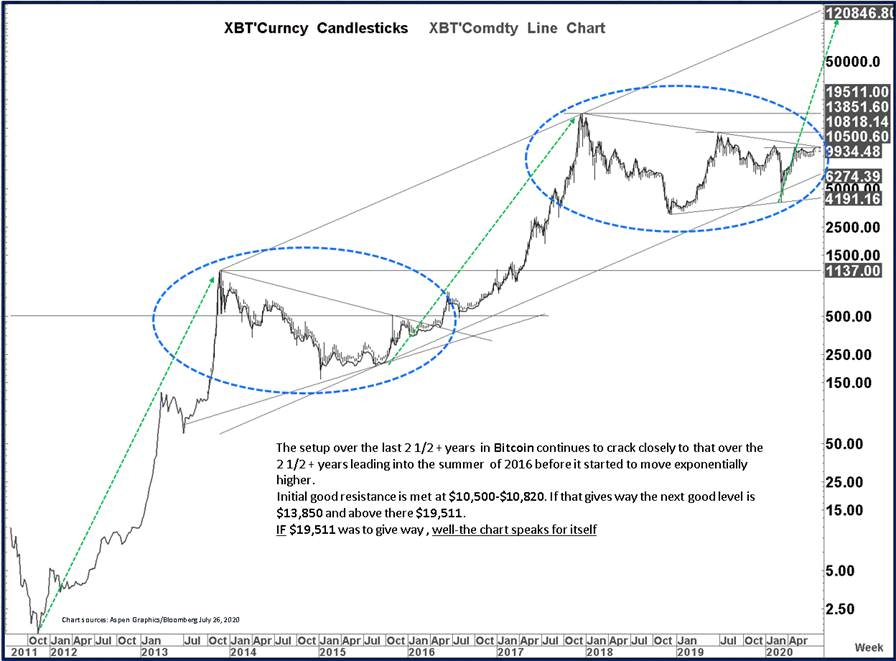Select the 1500.00 axis value
This screenshot has height=661, width=896.
tap(853, 255)
